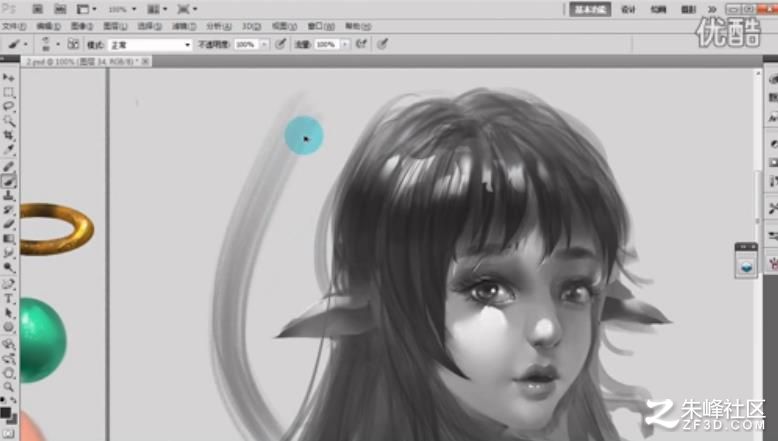Select the Dodge tool
The image size is (778, 441).
(8, 267)
